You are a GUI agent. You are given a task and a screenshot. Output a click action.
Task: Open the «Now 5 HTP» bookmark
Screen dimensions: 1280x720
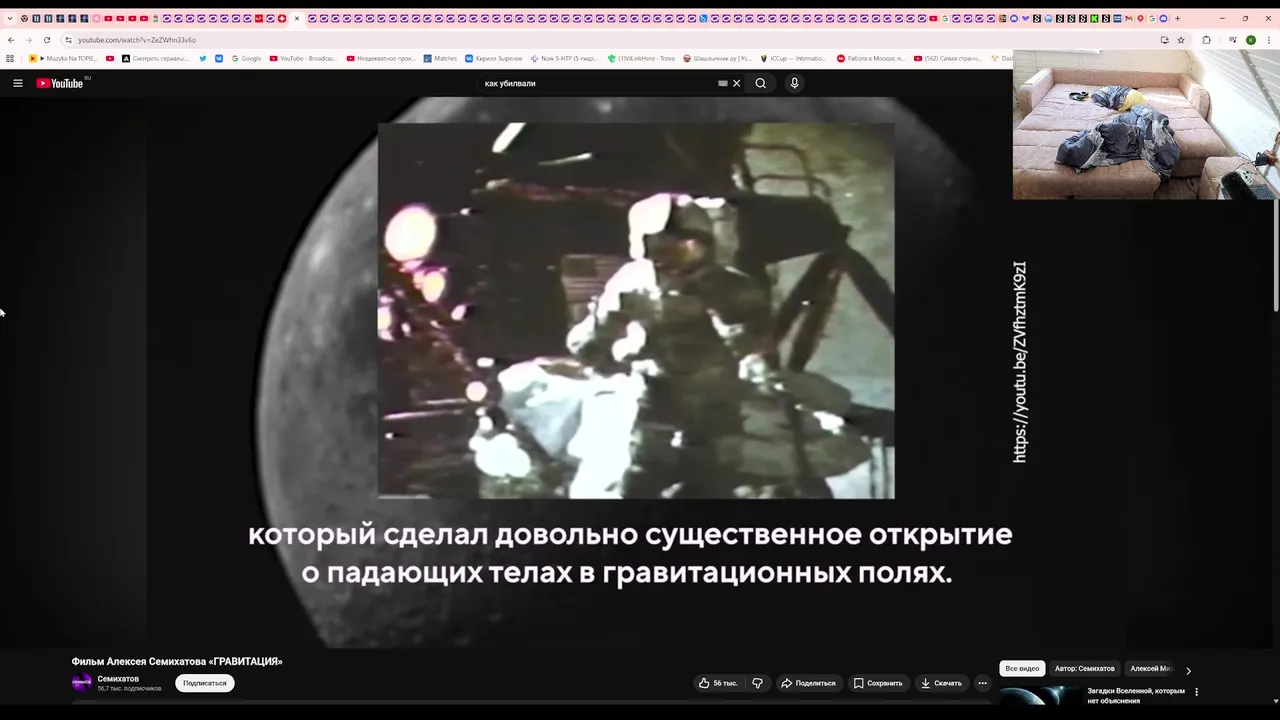pyautogui.click(x=565, y=58)
